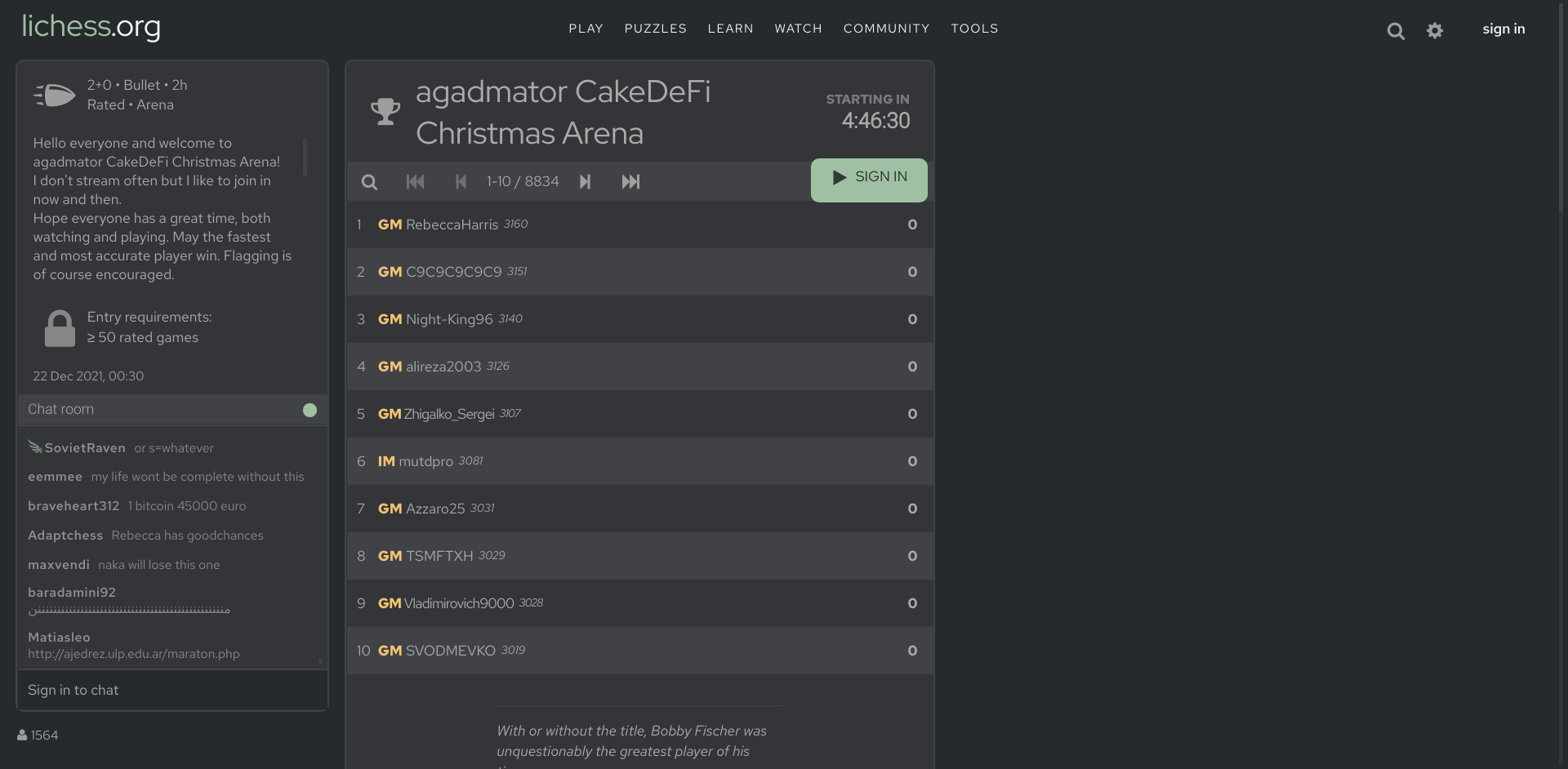Advance to the next standings page

[x=586, y=181]
